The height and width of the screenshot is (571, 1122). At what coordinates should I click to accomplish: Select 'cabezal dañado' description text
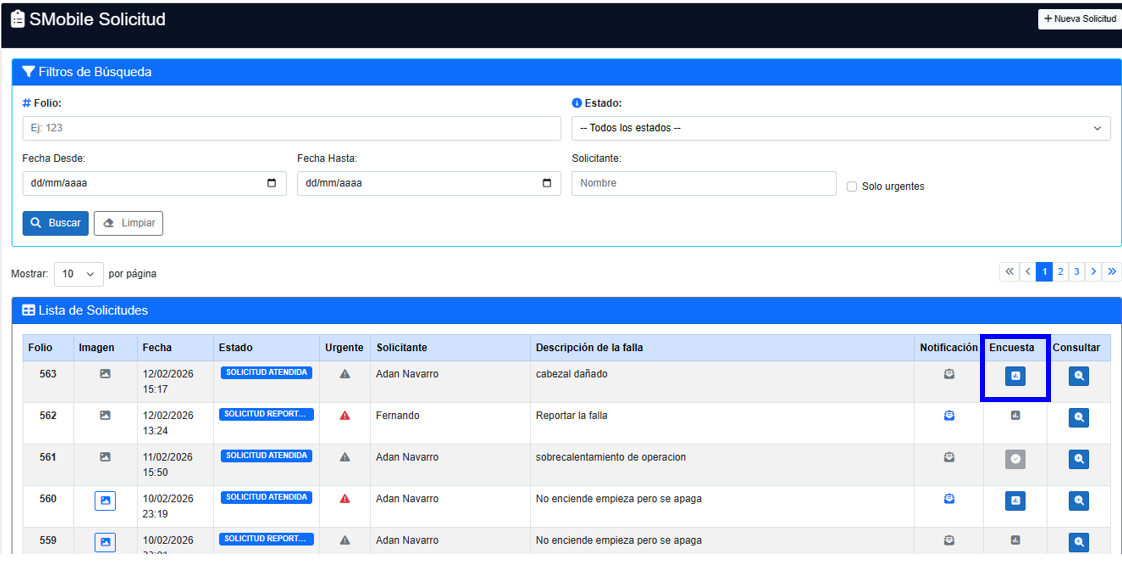[x=571, y=374]
